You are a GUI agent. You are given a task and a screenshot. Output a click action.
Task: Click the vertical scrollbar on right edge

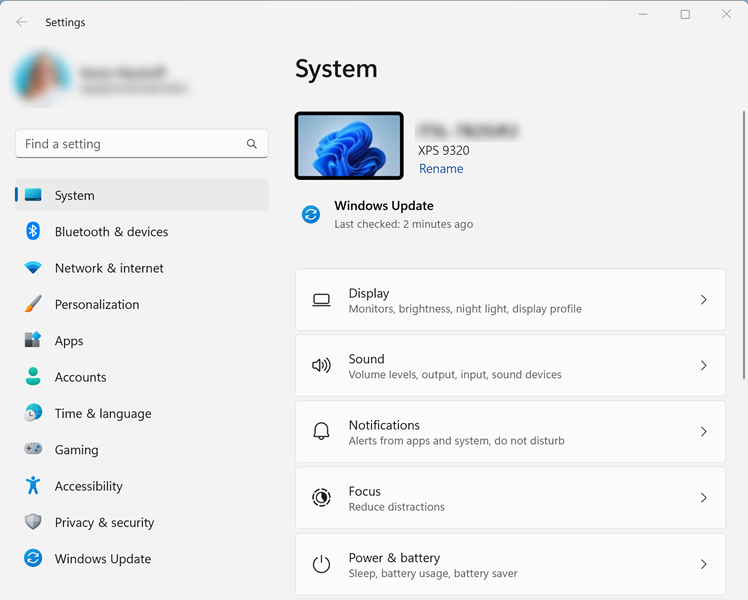click(743, 245)
